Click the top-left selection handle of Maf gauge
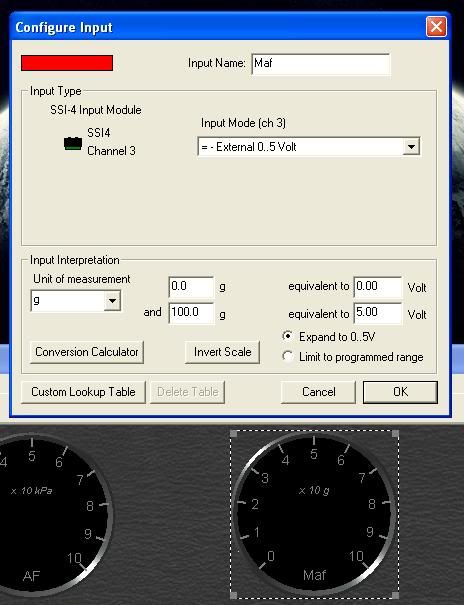 (x=233, y=434)
